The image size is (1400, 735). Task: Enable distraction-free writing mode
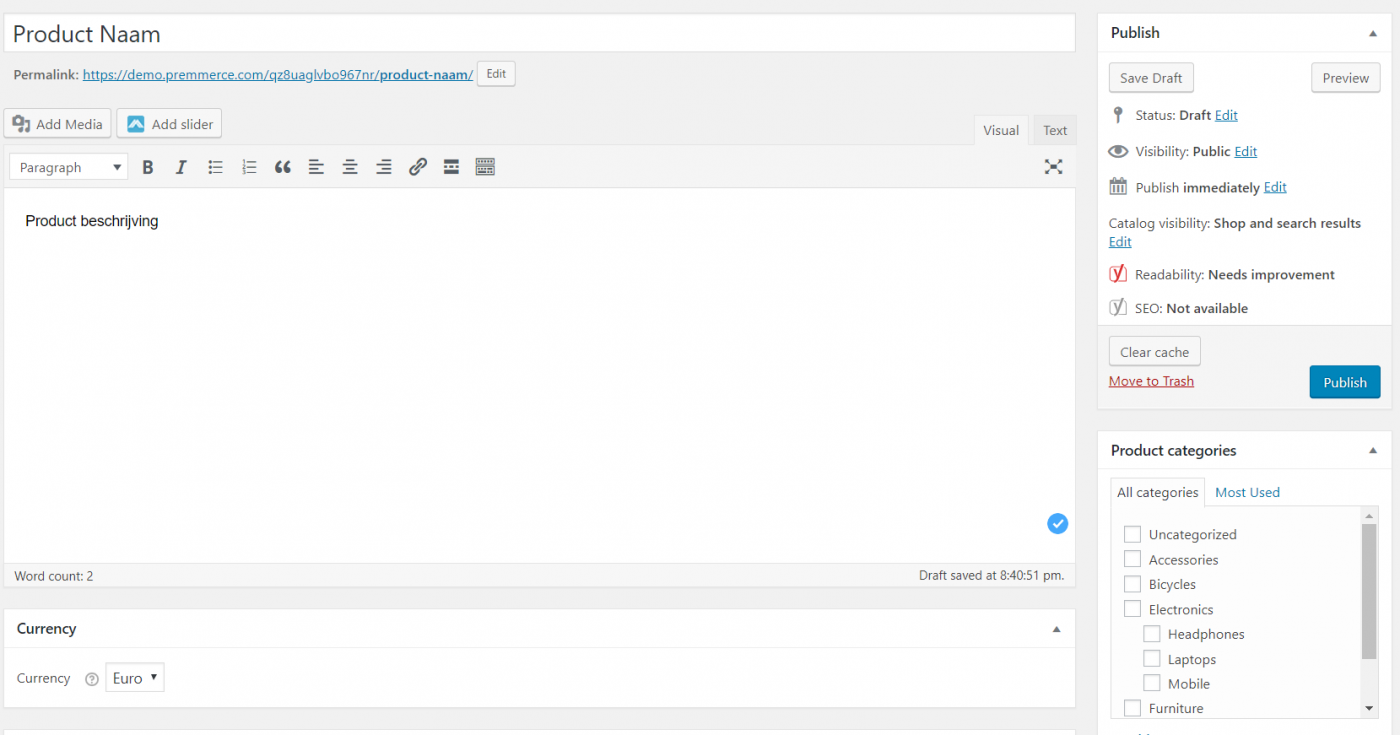pyautogui.click(x=1053, y=167)
